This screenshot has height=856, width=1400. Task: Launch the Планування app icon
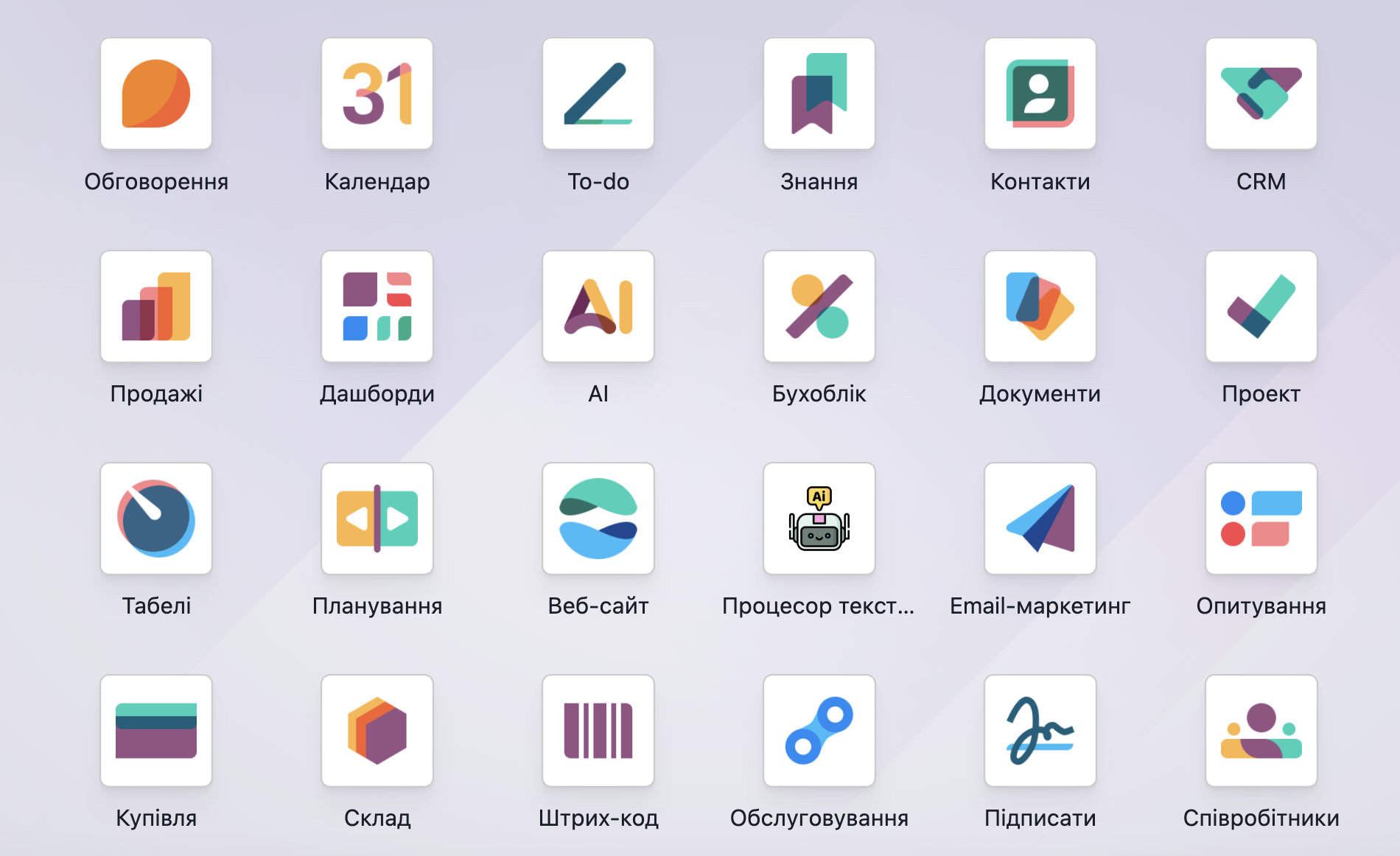(377, 518)
